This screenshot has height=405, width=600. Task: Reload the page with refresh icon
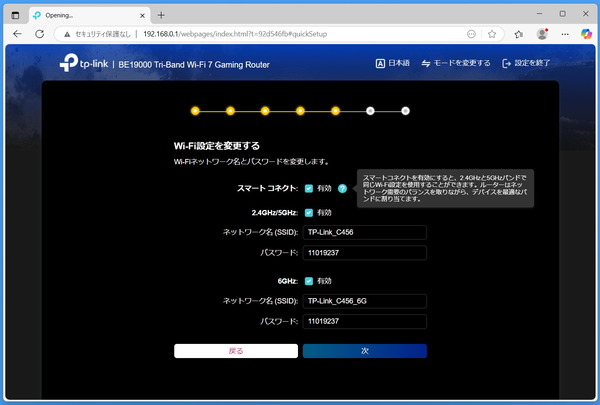click(39, 34)
